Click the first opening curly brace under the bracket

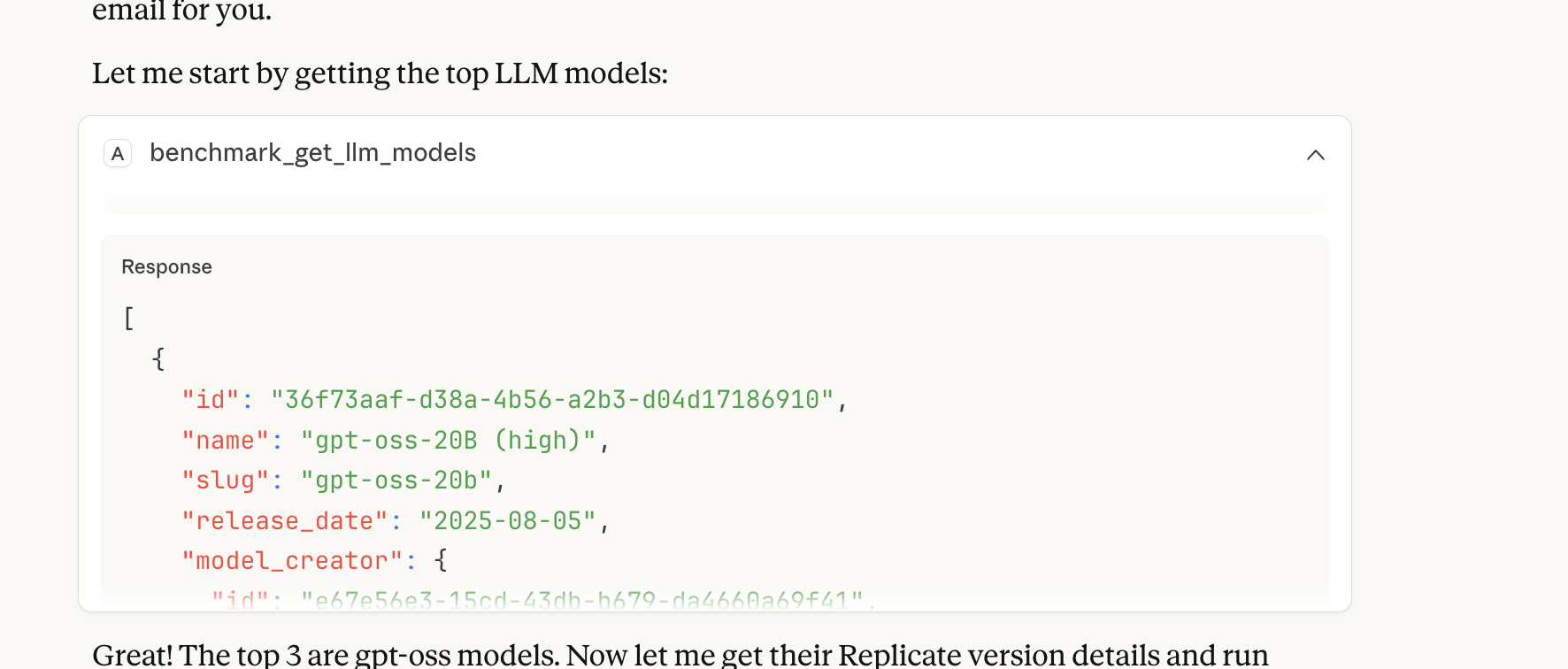tap(158, 359)
